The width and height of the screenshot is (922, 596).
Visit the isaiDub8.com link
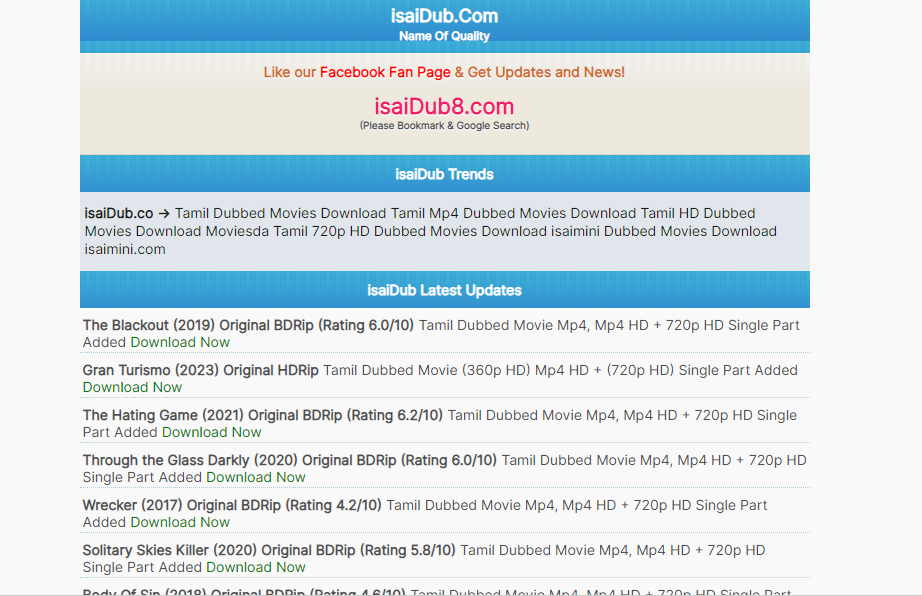pos(444,106)
